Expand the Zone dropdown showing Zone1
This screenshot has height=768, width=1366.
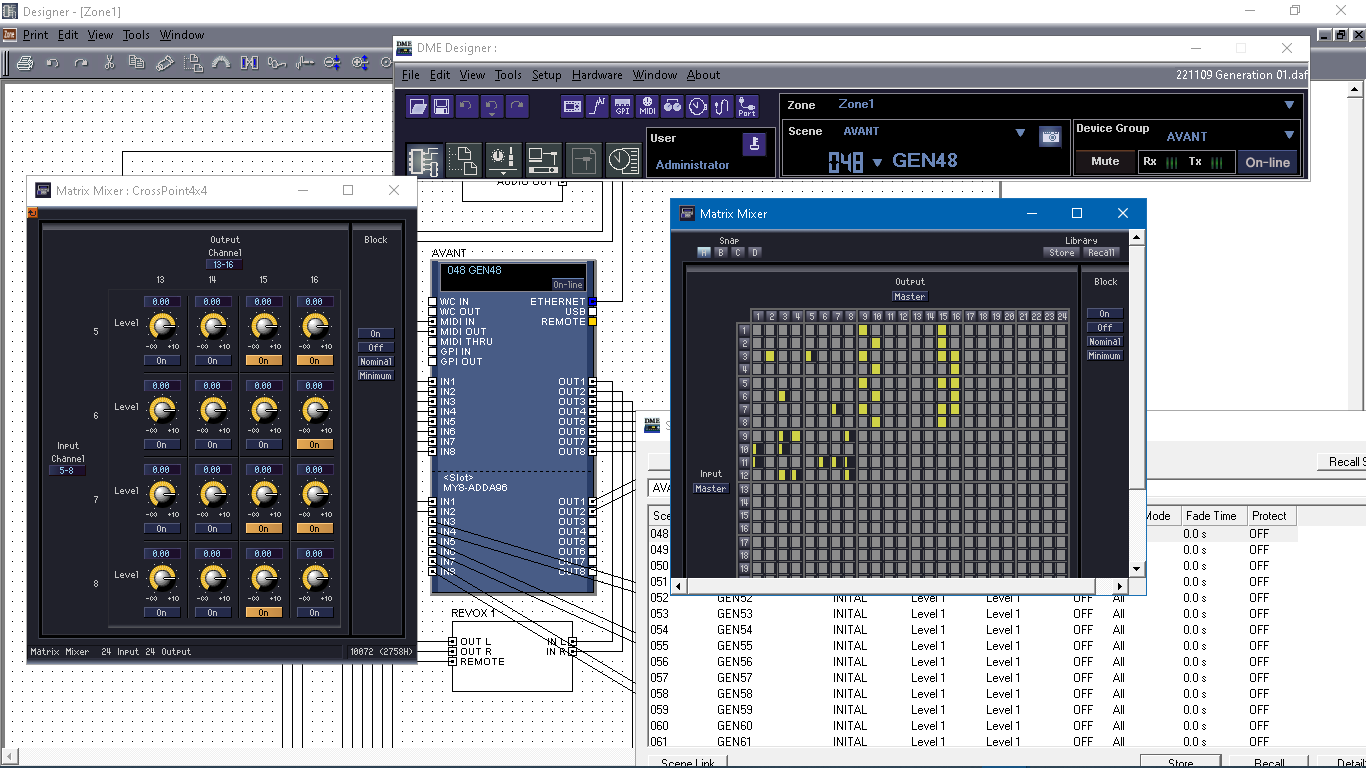click(1289, 105)
